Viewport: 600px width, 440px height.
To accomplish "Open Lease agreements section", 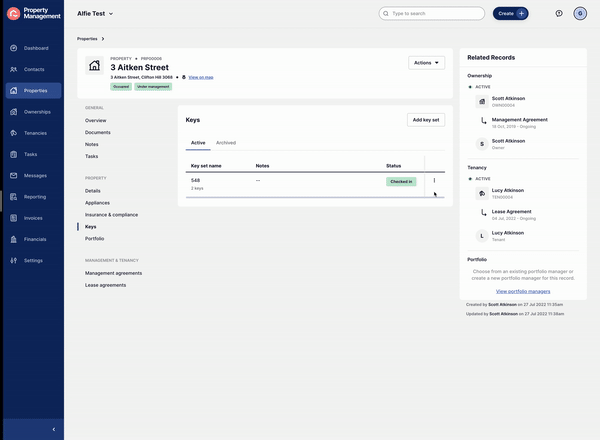I will point(105,285).
